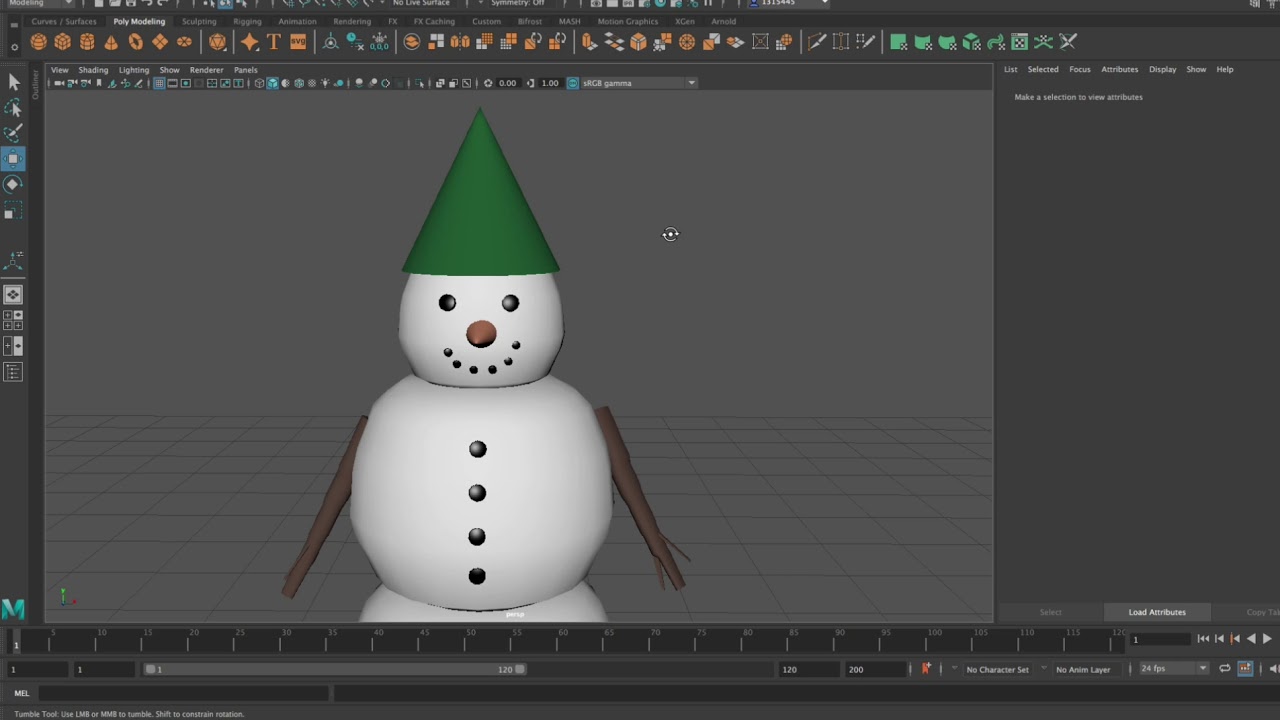
Task: Activate the Scale tool in the toolbox
Action: point(13,211)
